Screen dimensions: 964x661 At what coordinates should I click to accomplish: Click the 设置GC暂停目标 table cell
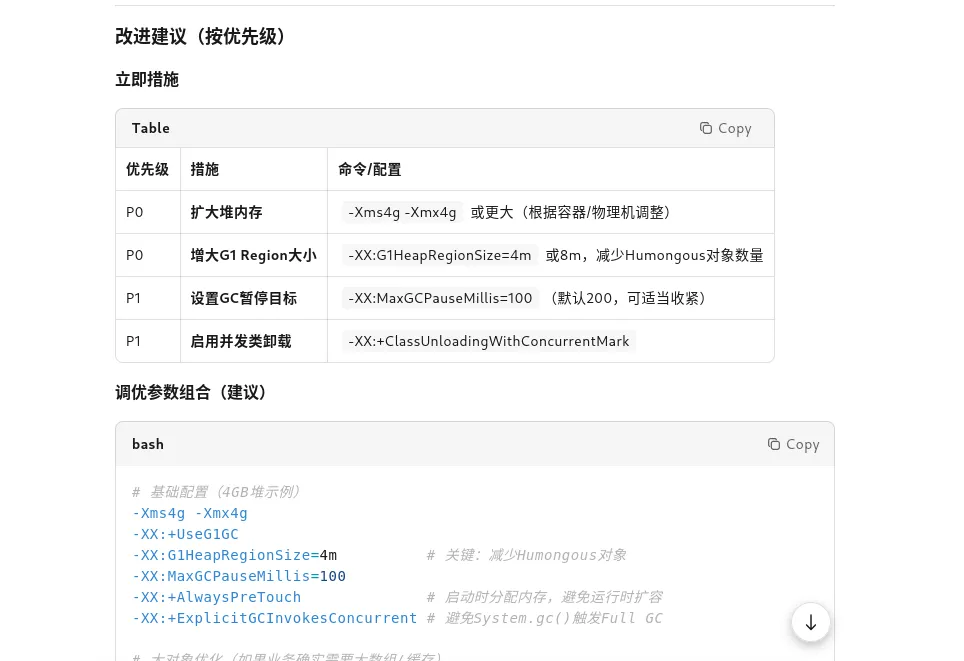(x=243, y=299)
